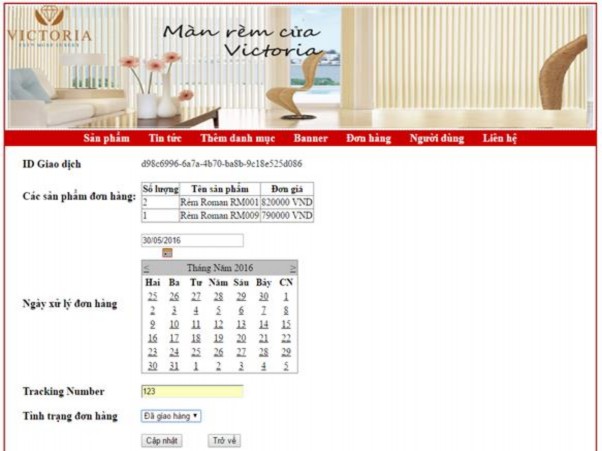The height and width of the screenshot is (451, 602).
Task: Open the Thêm danh mục menu item
Action: [x=238, y=138]
